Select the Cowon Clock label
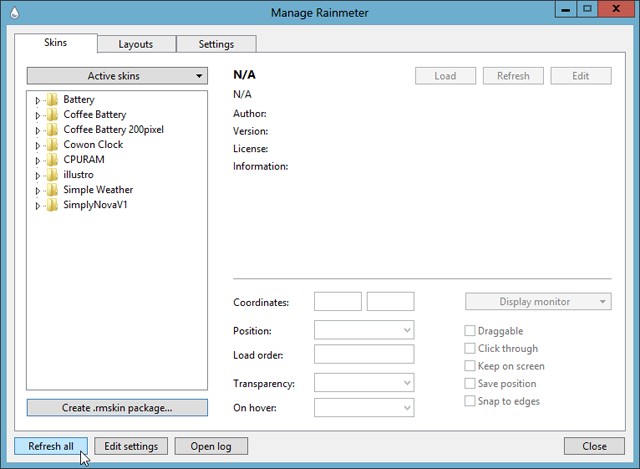The height and width of the screenshot is (469, 640). [x=93, y=144]
